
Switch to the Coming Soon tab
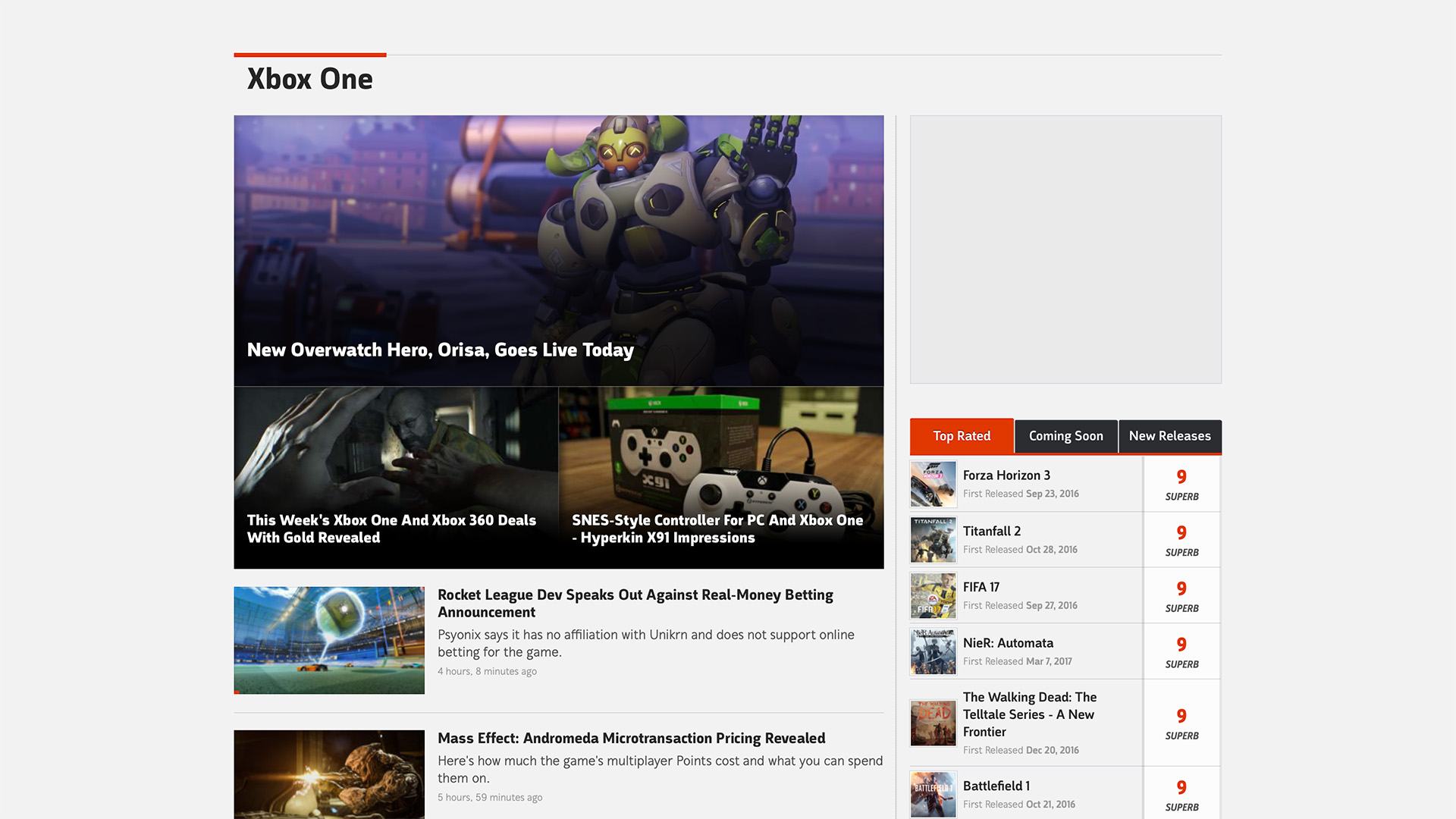coord(1065,436)
